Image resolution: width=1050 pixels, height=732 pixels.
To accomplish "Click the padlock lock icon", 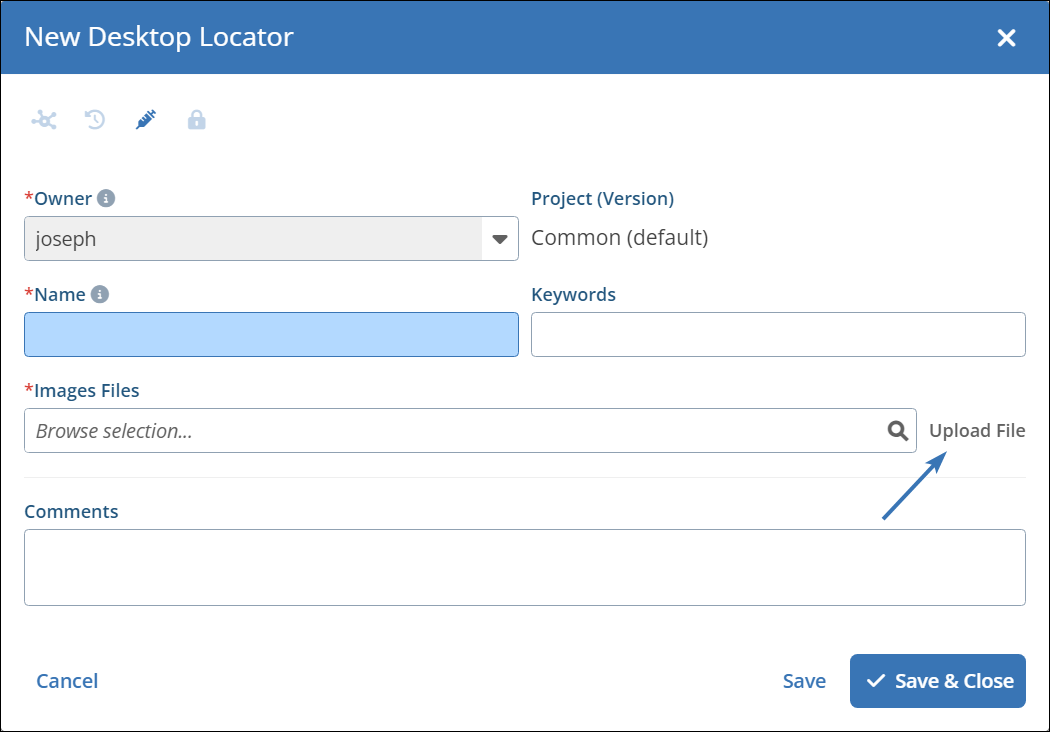I will pos(197,121).
